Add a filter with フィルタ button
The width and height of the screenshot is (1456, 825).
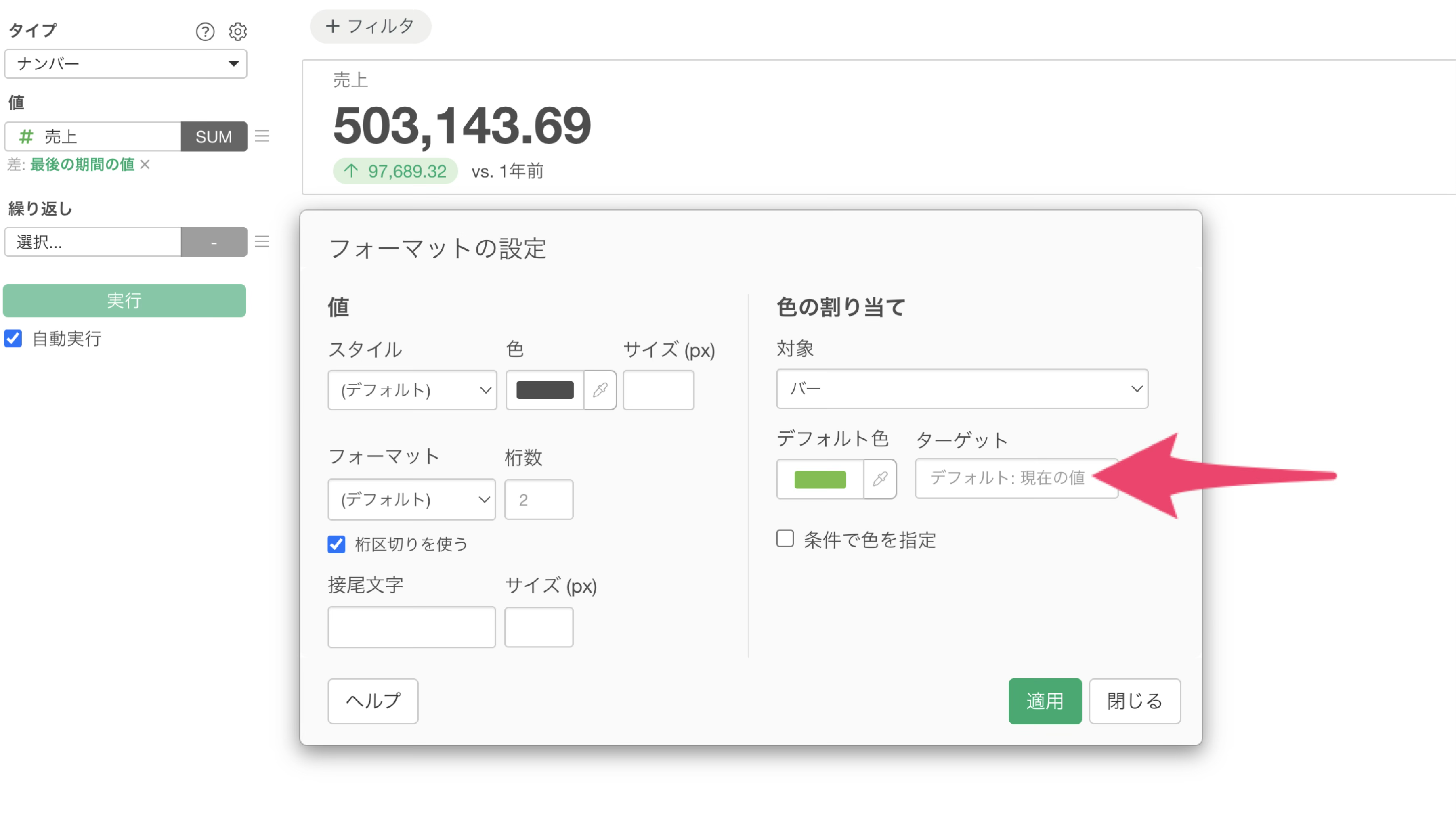point(370,26)
